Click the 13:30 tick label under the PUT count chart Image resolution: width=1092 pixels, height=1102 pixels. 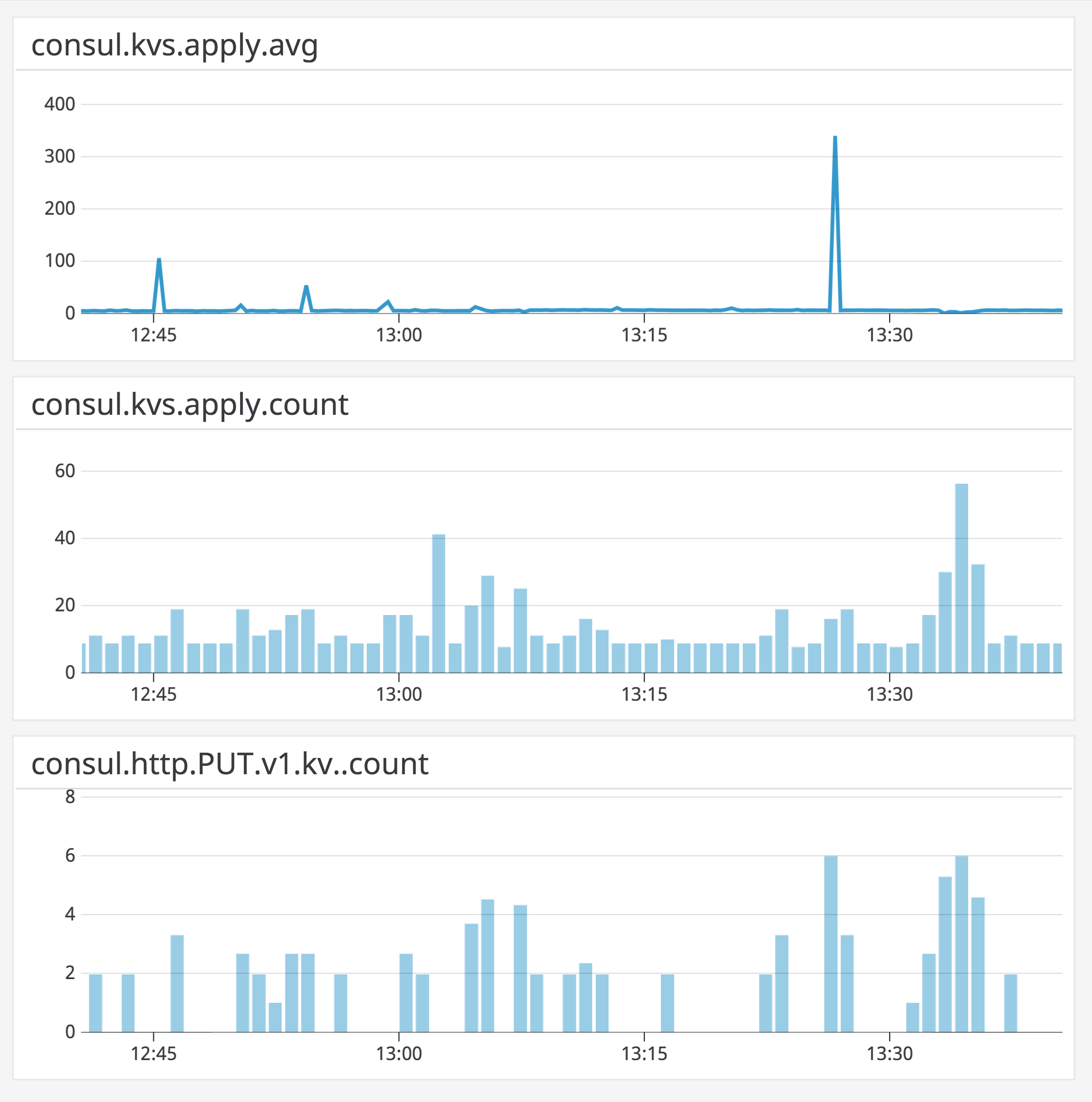[890, 1054]
